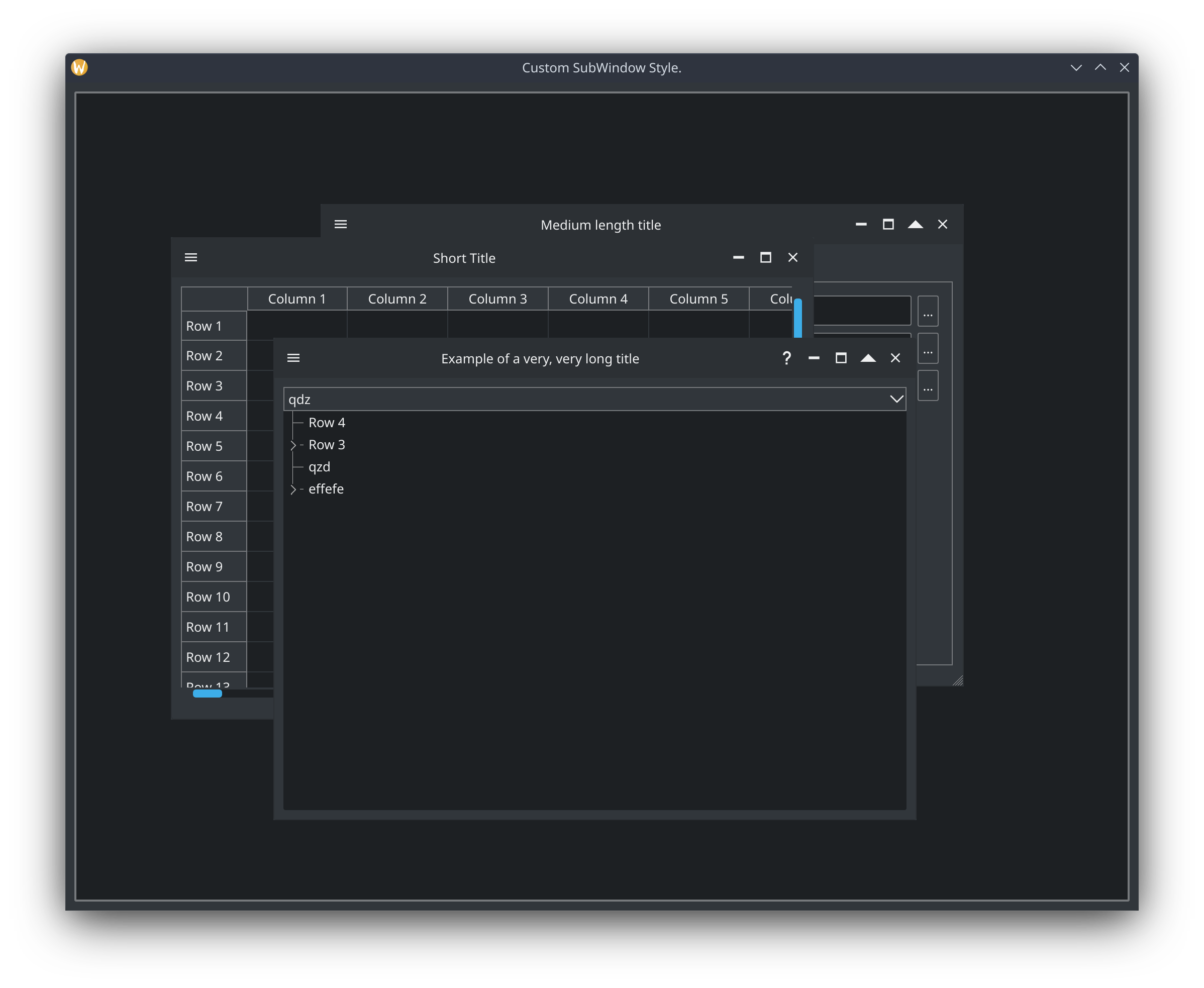Click the Column 5 header
Image resolution: width=1204 pixels, height=988 pixels.
698,299
